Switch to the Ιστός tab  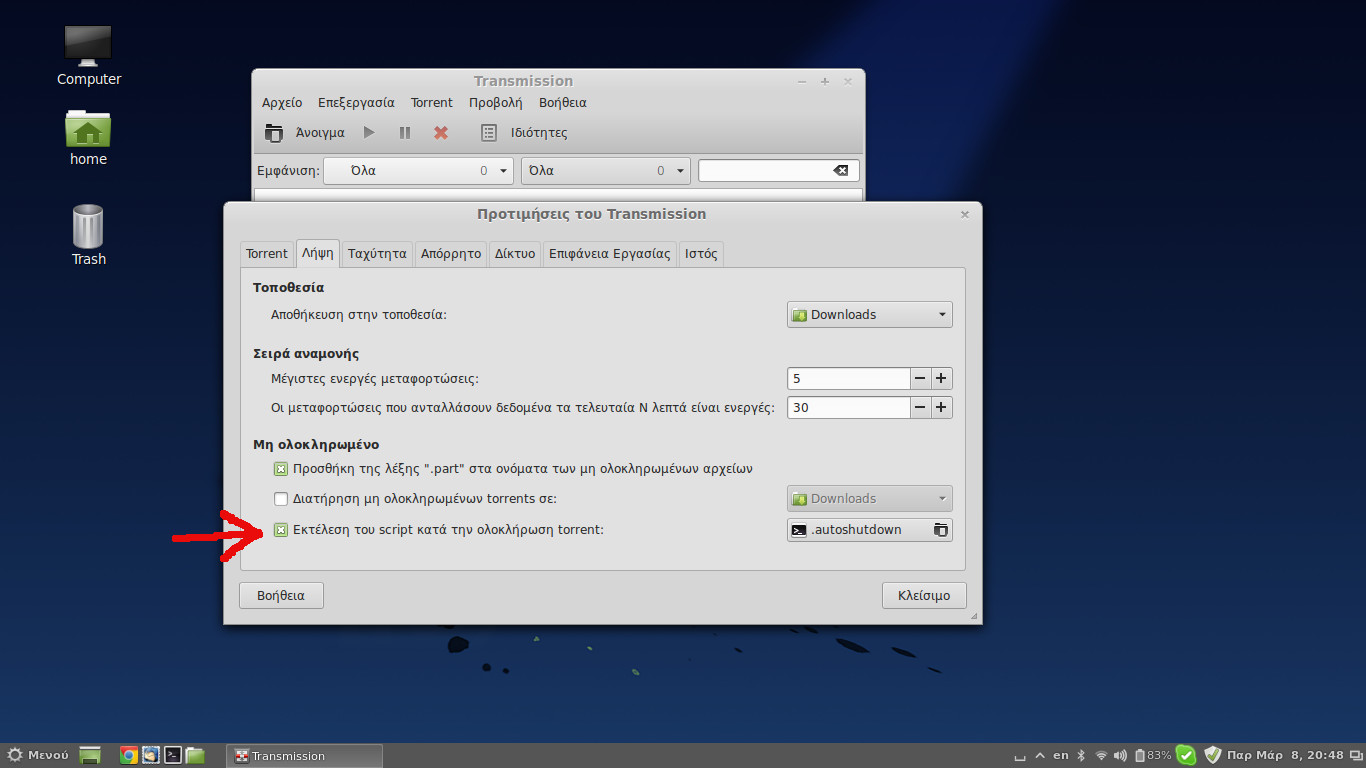(701, 254)
